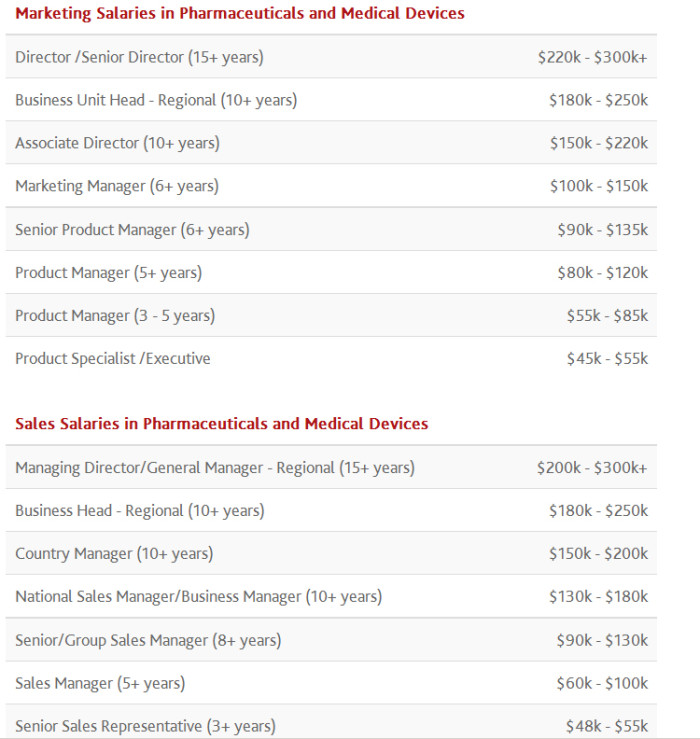Select the Marketing Manager (6+ years) row

point(331,186)
